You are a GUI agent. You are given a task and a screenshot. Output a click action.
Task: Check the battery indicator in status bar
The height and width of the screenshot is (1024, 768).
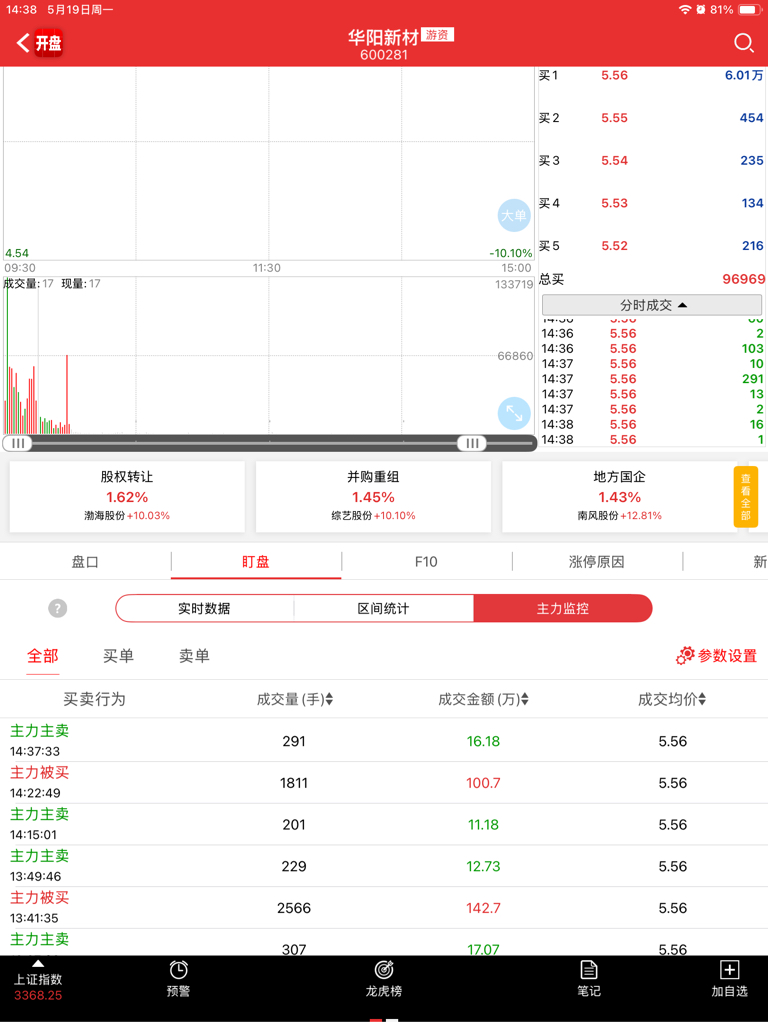pyautogui.click(x=750, y=10)
